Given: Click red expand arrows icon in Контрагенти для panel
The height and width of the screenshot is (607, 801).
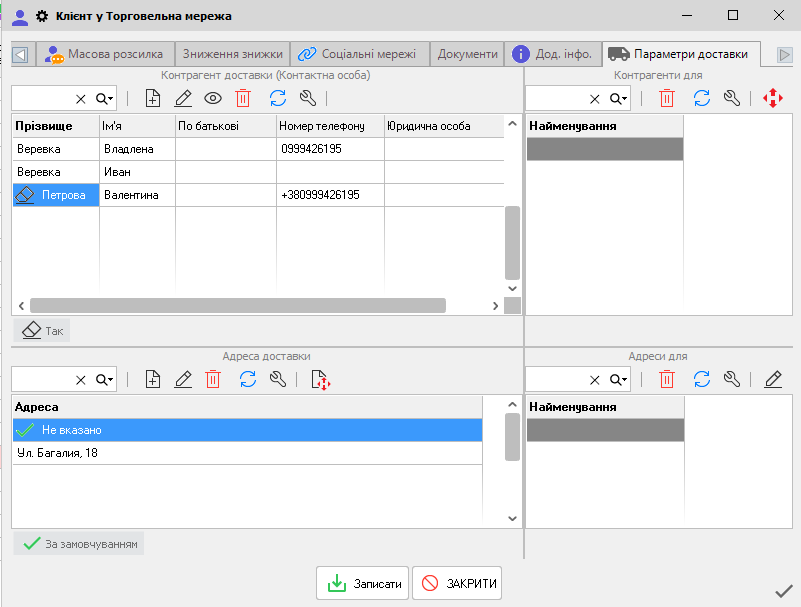Looking at the screenshot, I should pos(772,98).
